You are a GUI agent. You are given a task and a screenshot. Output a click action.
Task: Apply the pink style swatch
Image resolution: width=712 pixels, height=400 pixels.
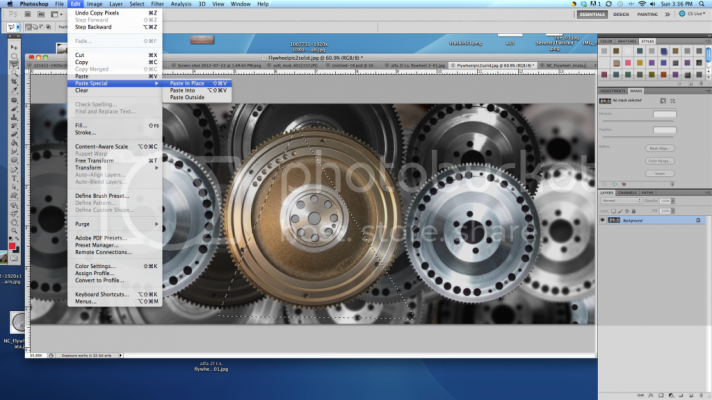pyautogui.click(x=628, y=63)
